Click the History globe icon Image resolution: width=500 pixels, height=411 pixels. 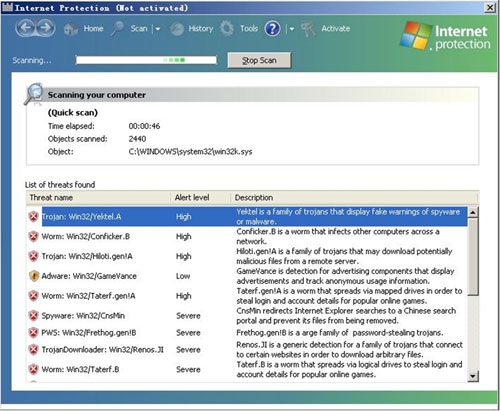(177, 29)
